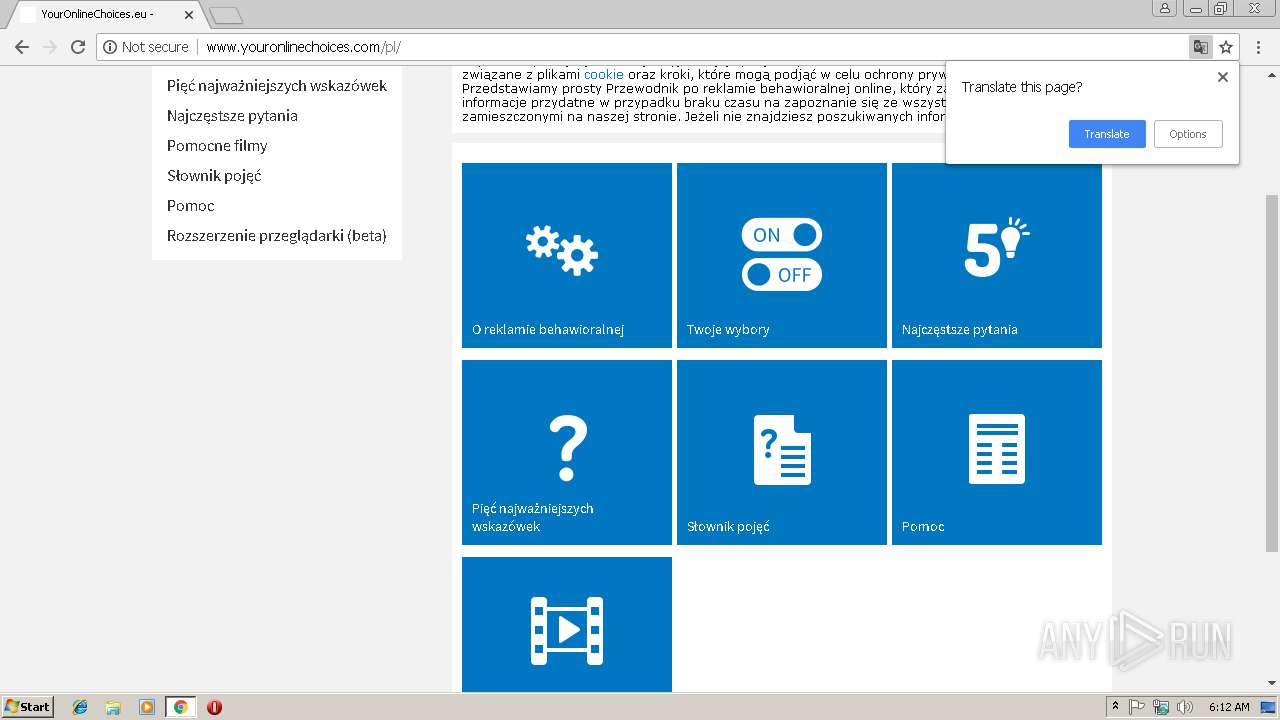
Task: Open the Start menu
Action: point(28,707)
